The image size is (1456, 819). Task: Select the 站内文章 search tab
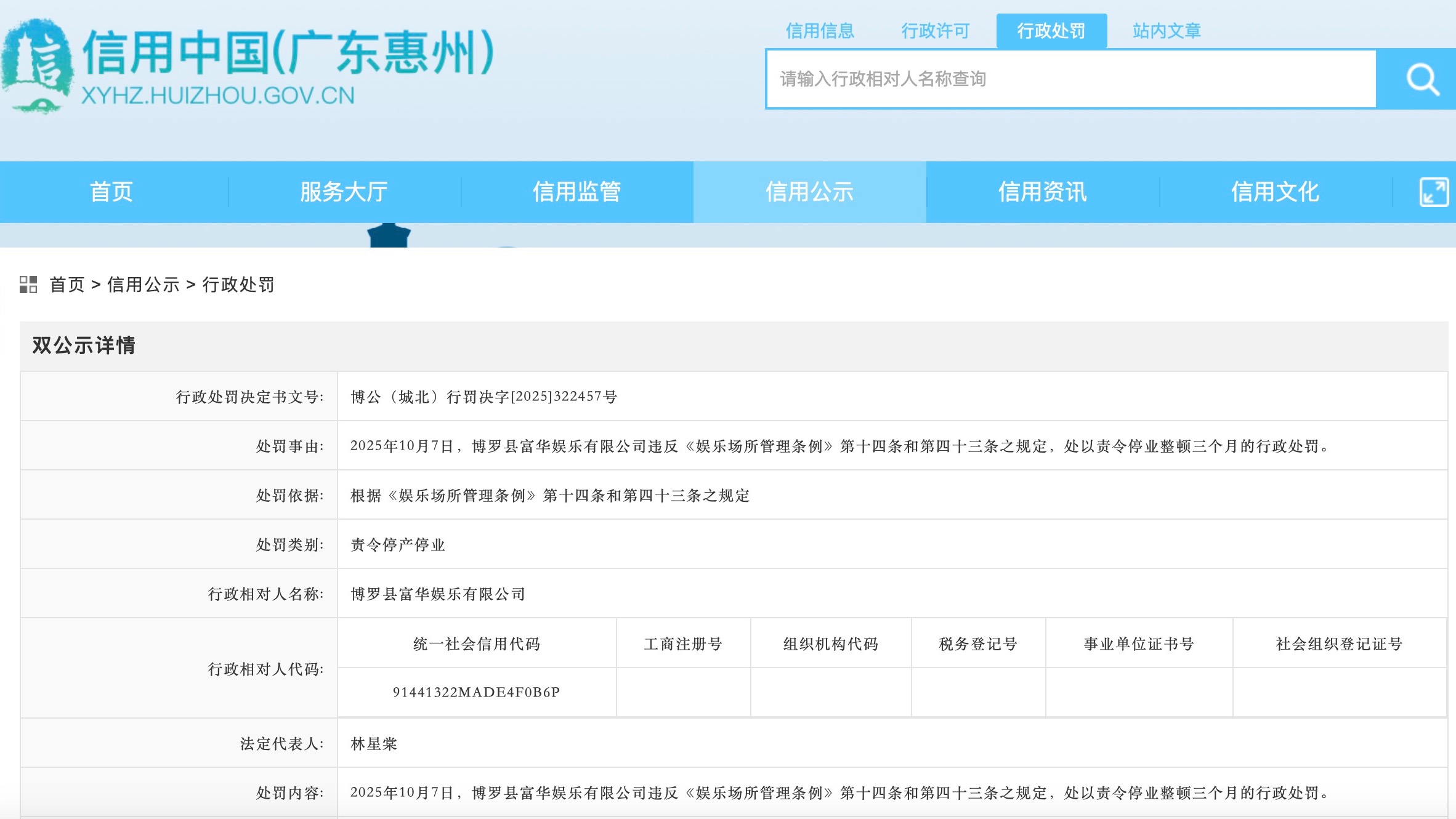(x=1167, y=31)
